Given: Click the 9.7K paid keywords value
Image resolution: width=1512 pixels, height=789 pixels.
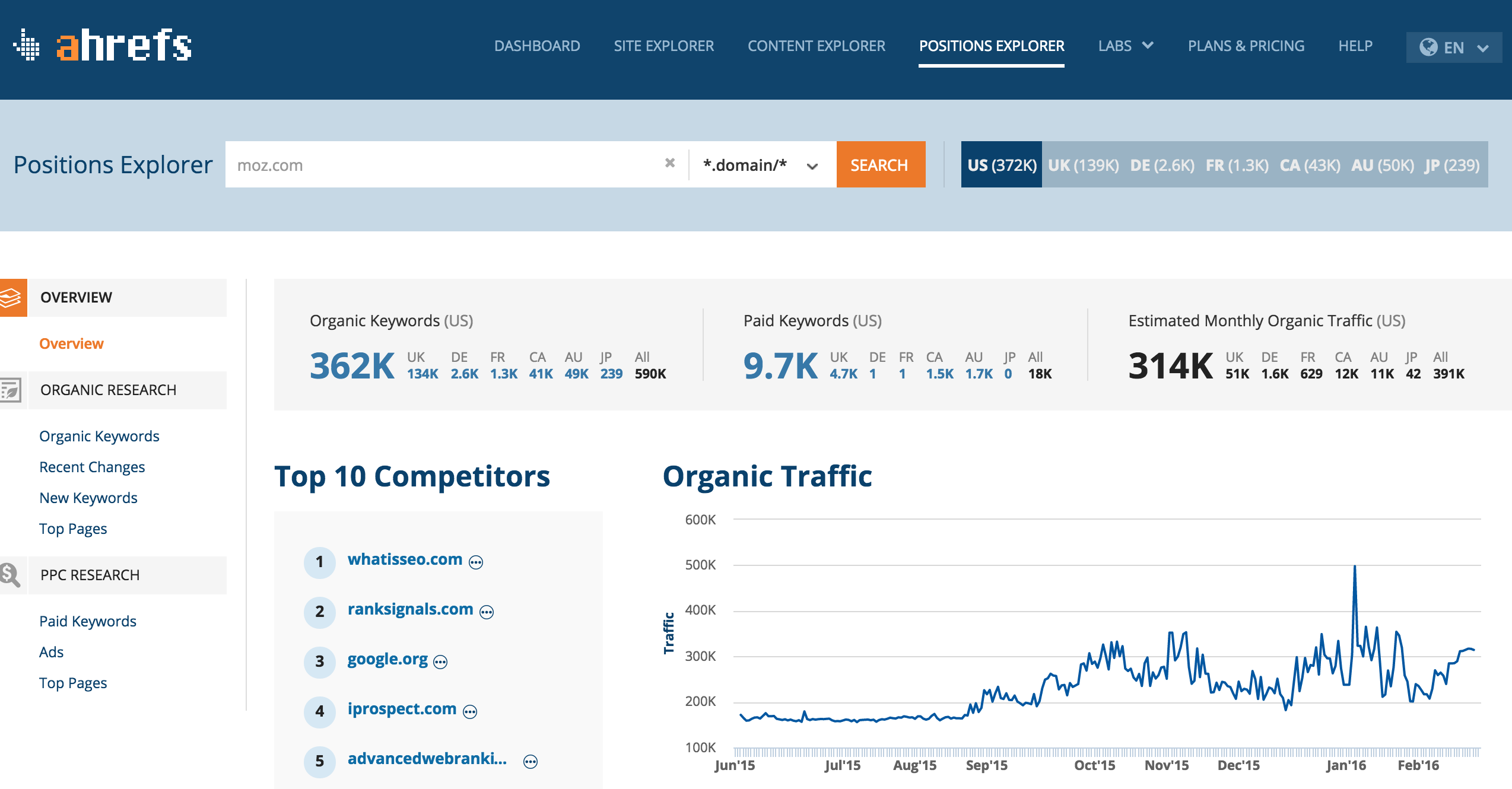Looking at the screenshot, I should (x=780, y=365).
